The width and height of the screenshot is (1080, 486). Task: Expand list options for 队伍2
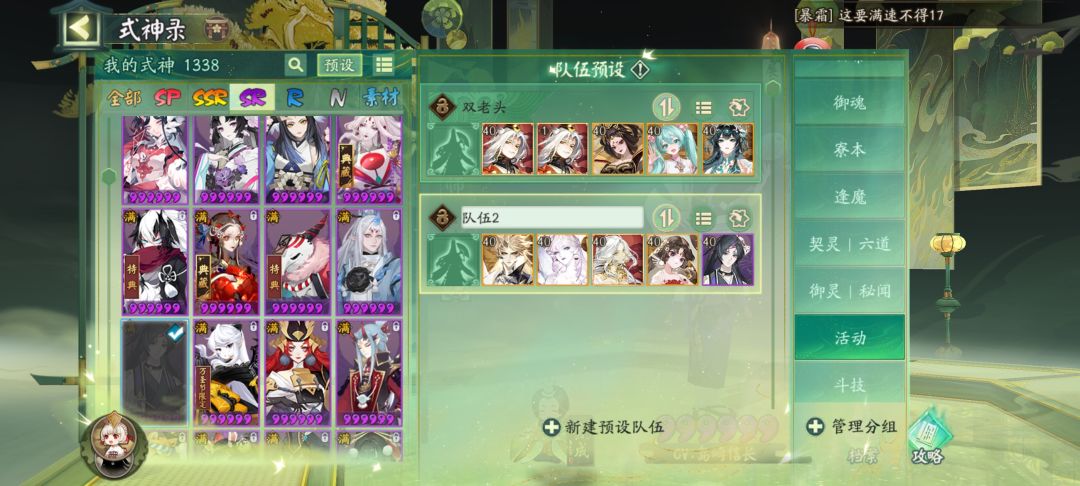703,219
